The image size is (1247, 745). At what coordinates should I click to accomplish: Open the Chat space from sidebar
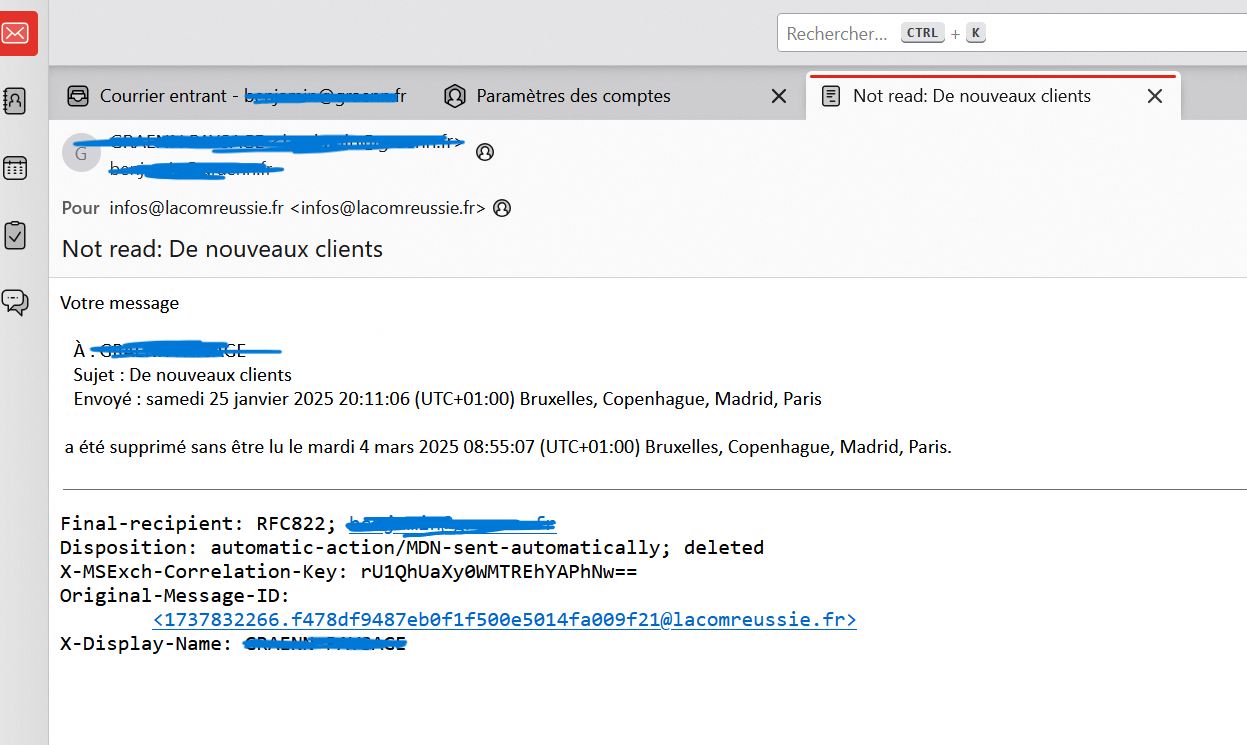16,302
